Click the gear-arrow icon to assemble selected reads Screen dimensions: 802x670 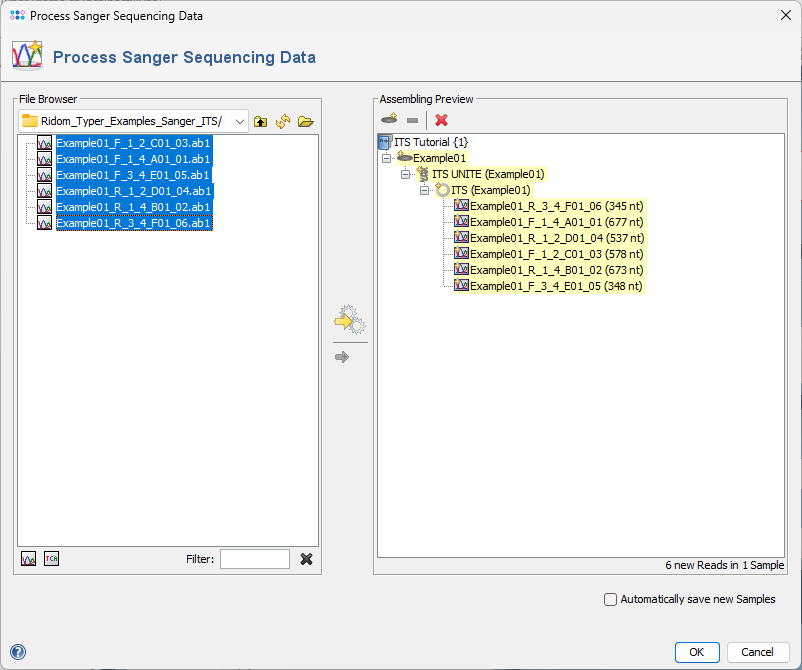tap(349, 320)
